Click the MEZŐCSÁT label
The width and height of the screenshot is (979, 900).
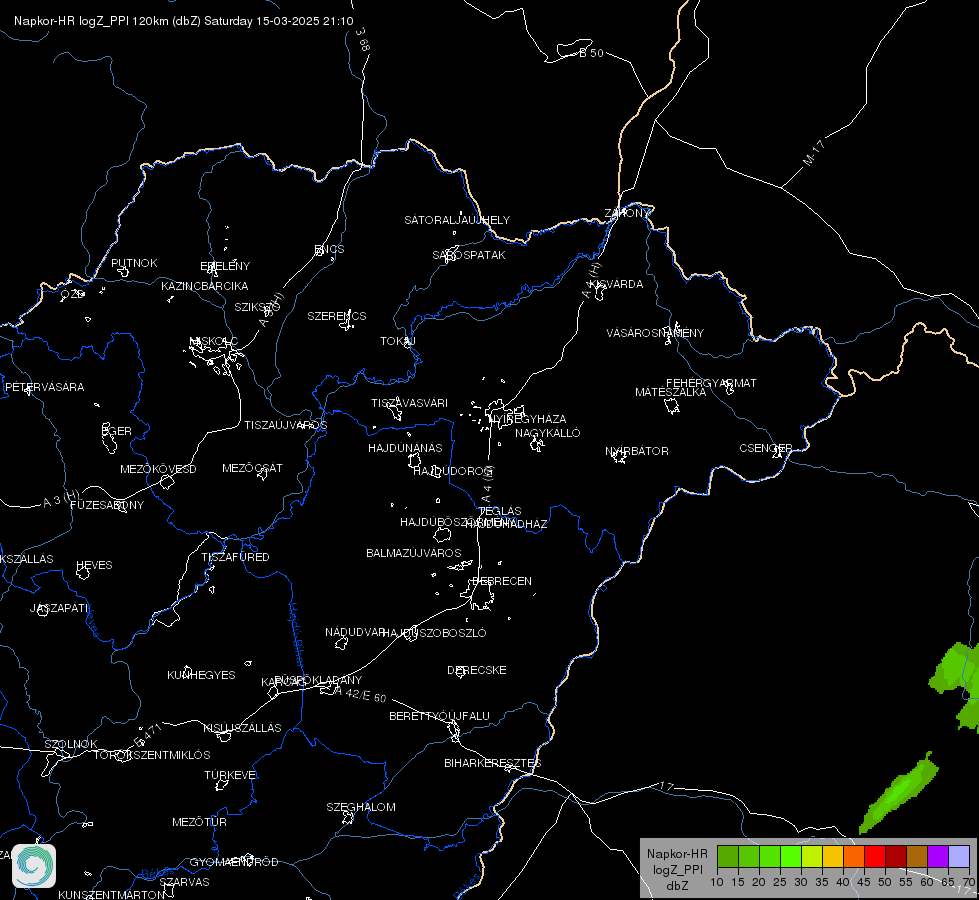tap(252, 468)
